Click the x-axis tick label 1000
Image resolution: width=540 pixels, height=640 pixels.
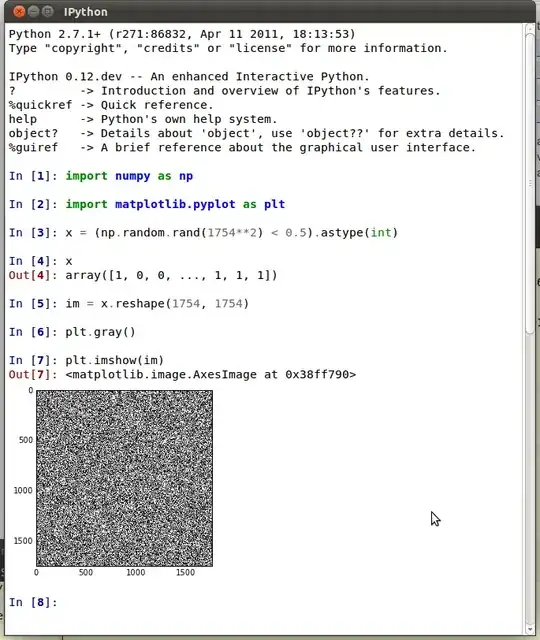(x=136, y=573)
